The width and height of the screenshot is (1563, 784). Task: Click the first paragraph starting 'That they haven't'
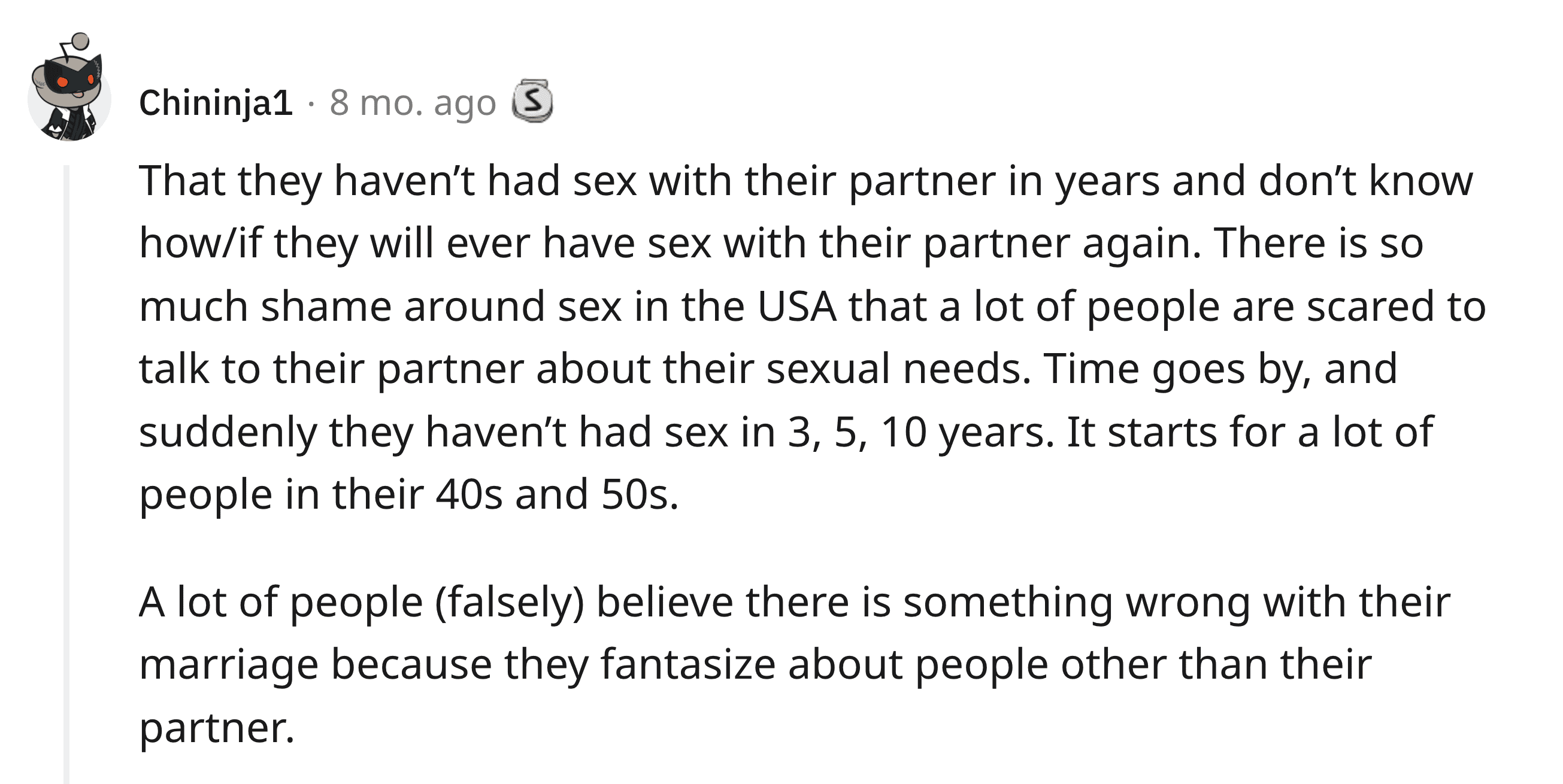pos(812,337)
